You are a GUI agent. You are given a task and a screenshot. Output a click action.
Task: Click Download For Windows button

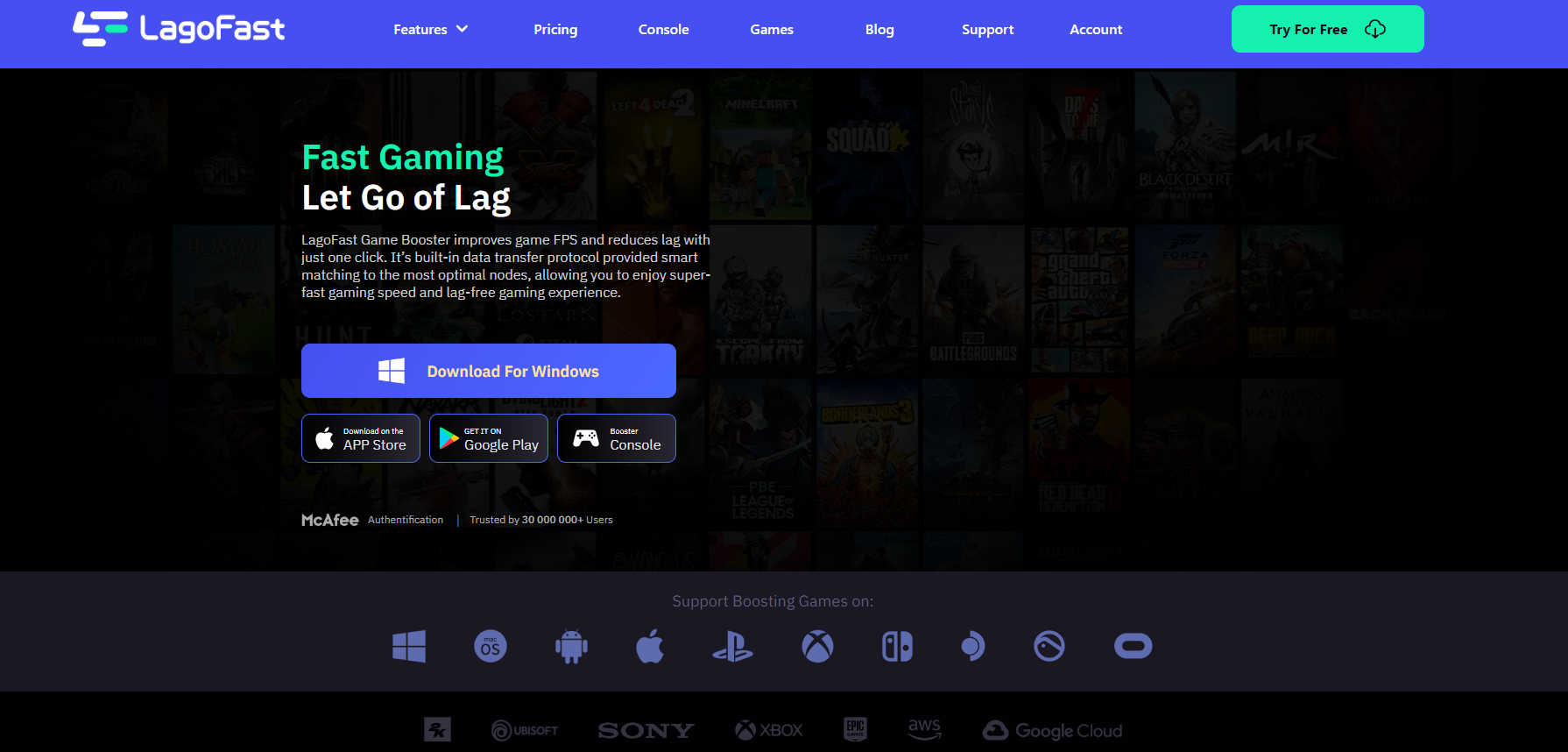click(489, 371)
